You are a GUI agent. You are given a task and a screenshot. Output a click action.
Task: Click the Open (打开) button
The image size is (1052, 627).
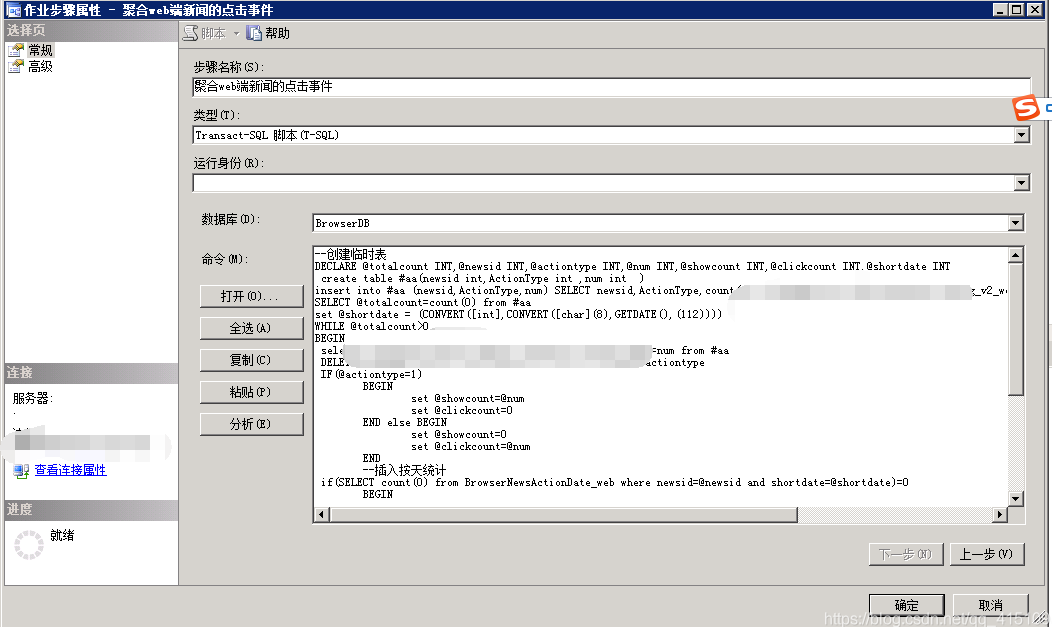click(252, 296)
